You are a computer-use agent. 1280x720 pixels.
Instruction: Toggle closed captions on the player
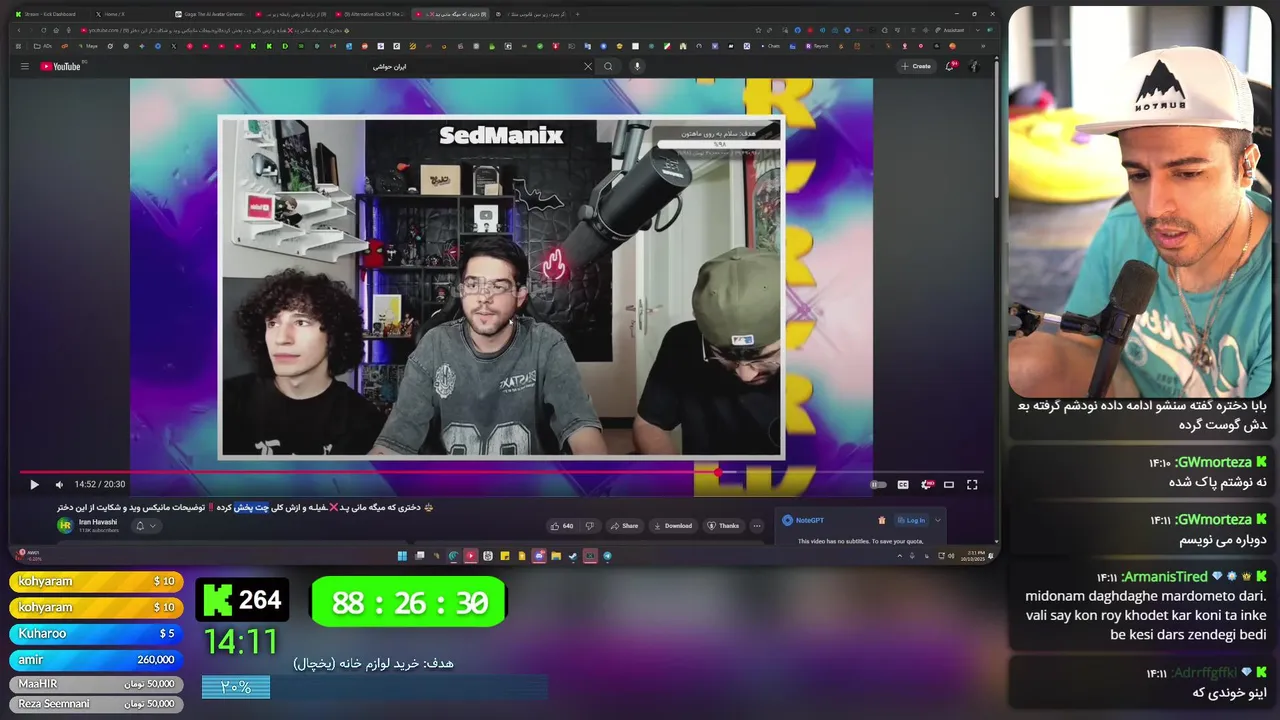[x=903, y=484]
